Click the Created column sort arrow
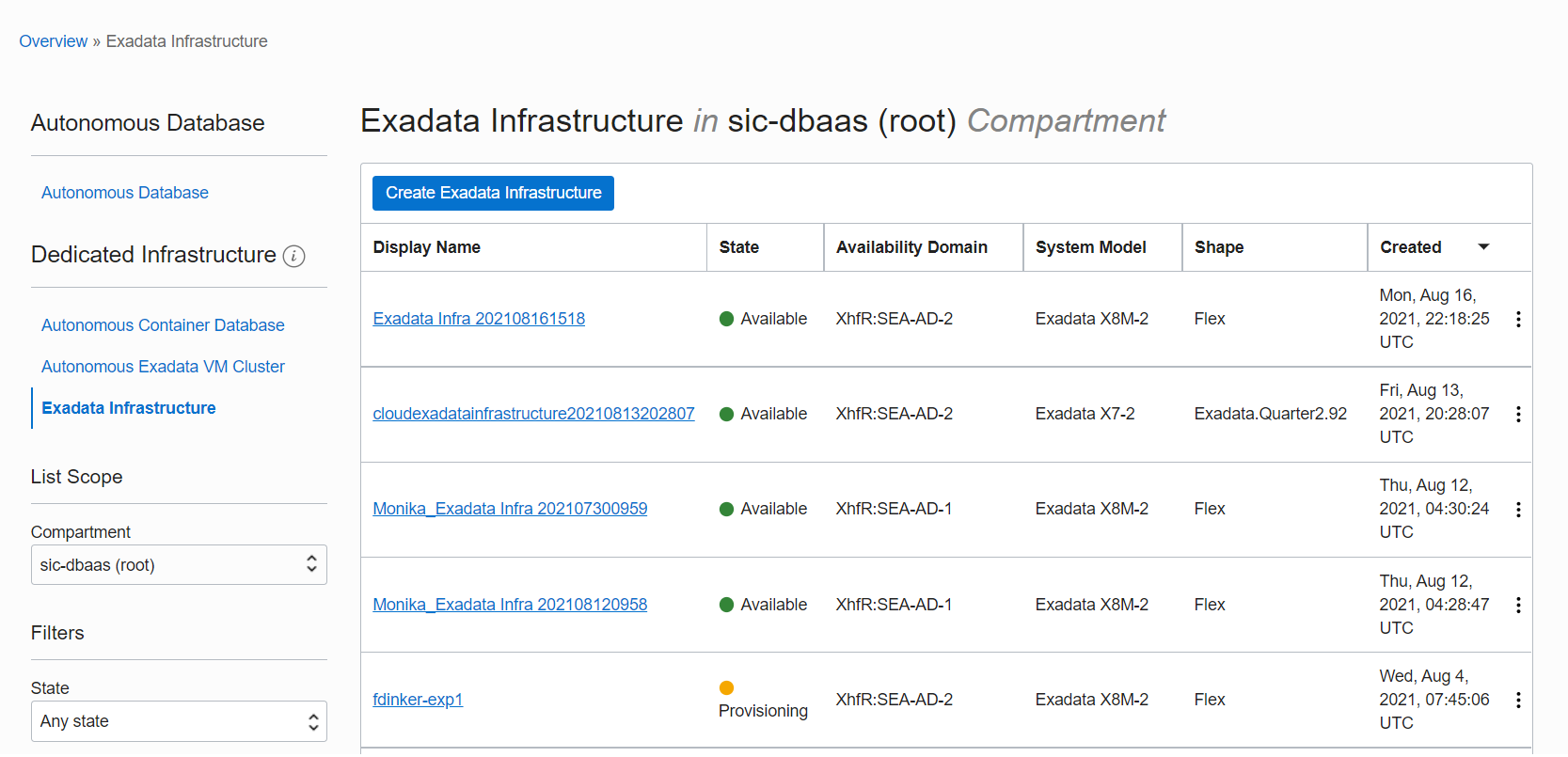Viewport: 1568px width, 757px height. pyautogui.click(x=1483, y=247)
